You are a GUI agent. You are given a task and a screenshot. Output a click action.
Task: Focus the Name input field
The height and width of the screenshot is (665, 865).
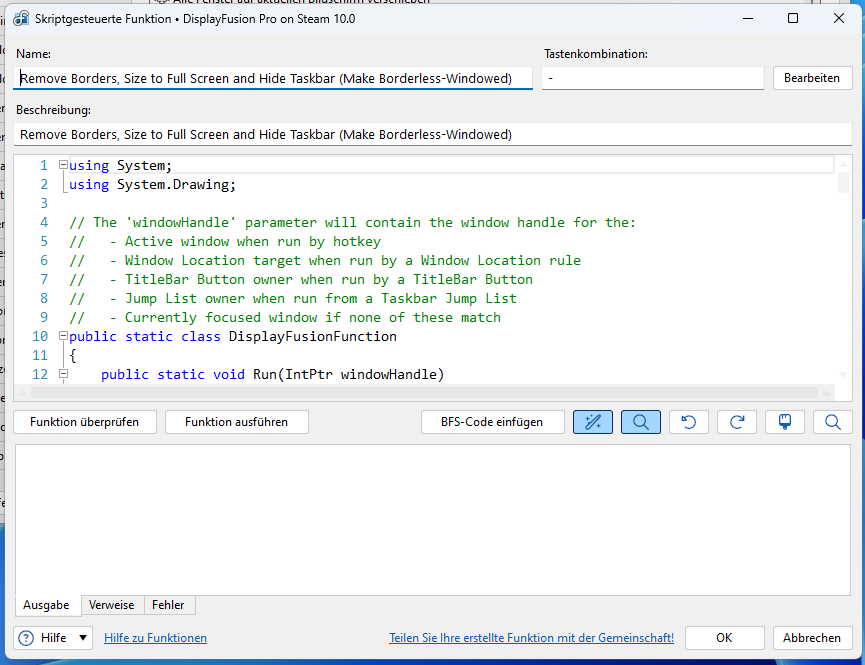[x=273, y=78]
